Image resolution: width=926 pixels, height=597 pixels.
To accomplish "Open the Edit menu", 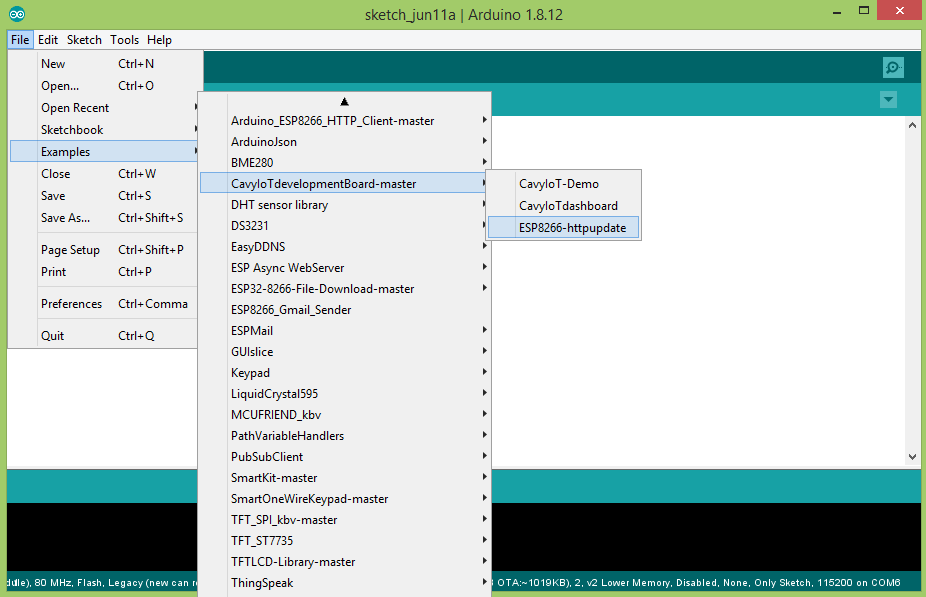I will point(48,40).
